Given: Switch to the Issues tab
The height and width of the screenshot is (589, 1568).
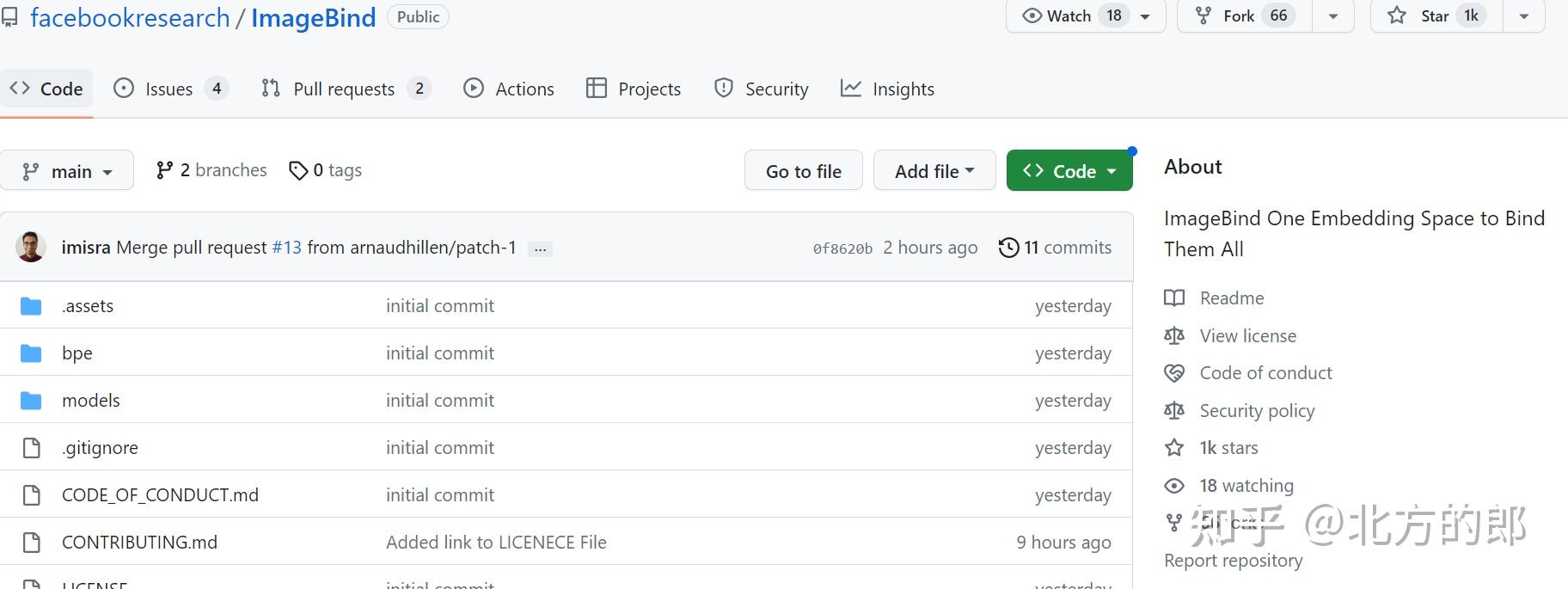Looking at the screenshot, I should [170, 89].
